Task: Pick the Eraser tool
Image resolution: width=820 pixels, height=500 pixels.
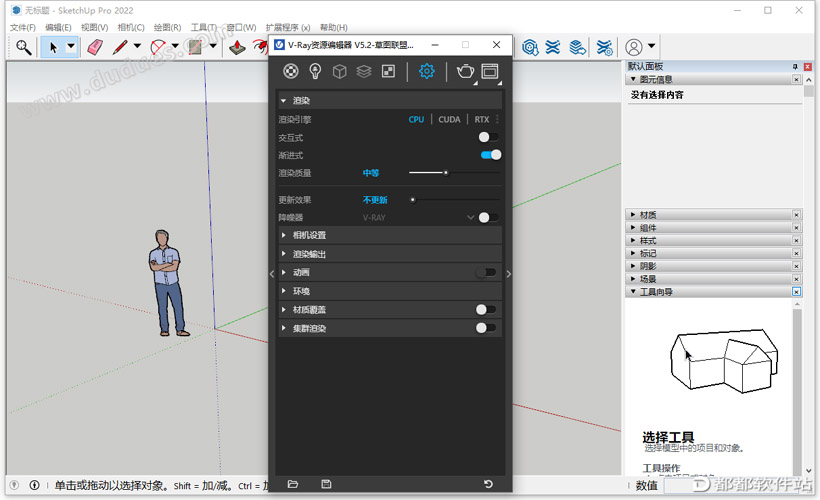Action: (95, 47)
